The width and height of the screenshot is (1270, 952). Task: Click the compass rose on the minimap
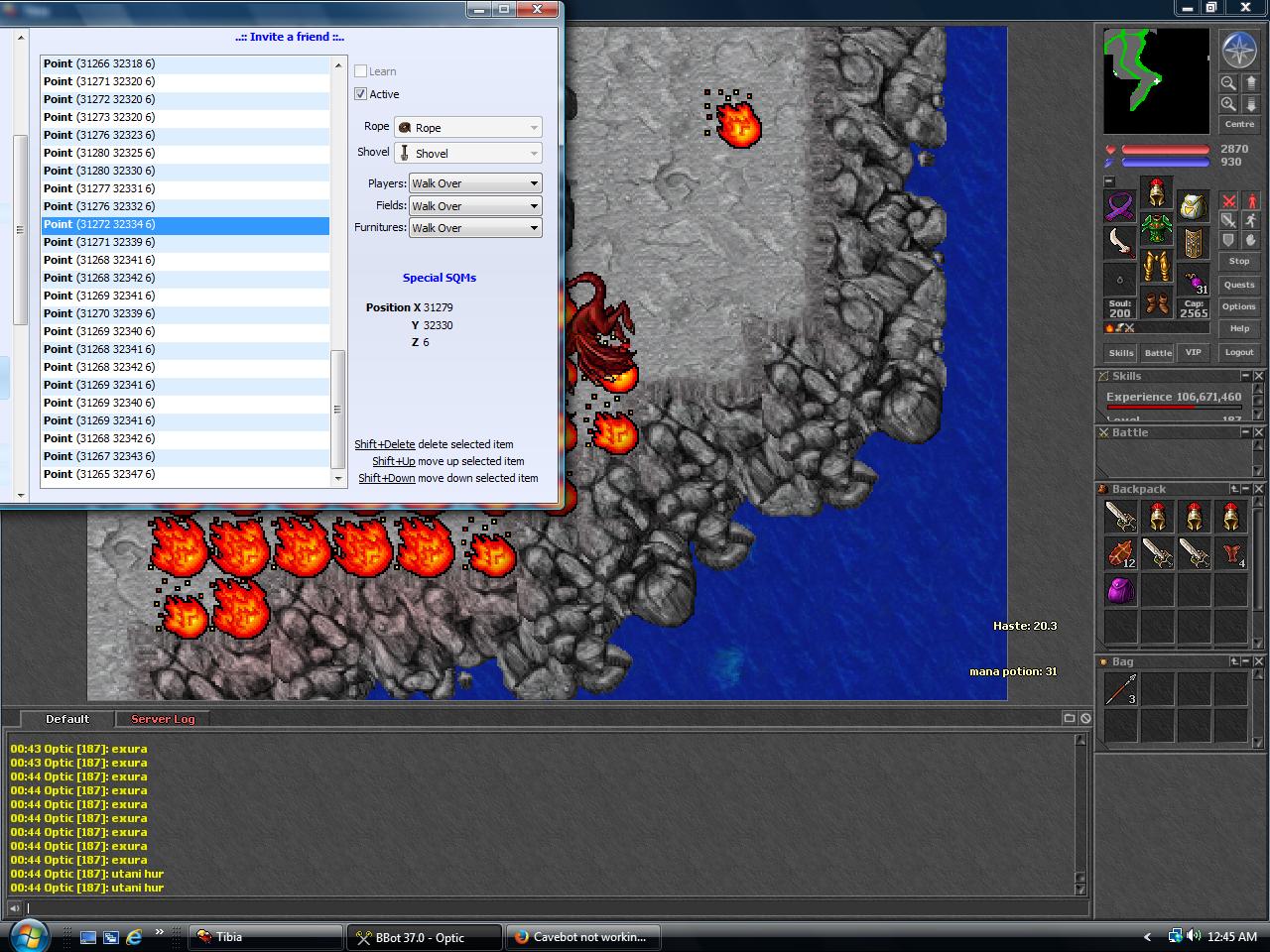point(1238,50)
